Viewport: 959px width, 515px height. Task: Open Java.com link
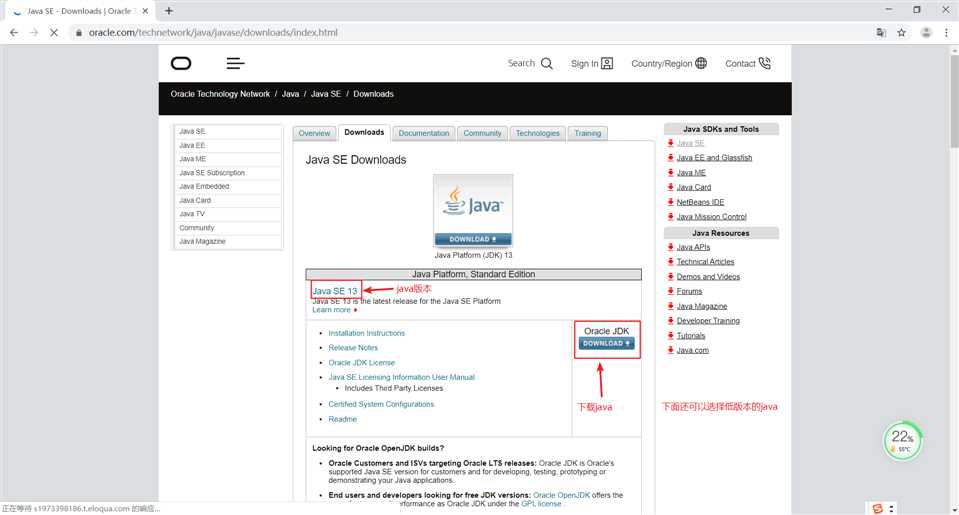[x=692, y=350]
